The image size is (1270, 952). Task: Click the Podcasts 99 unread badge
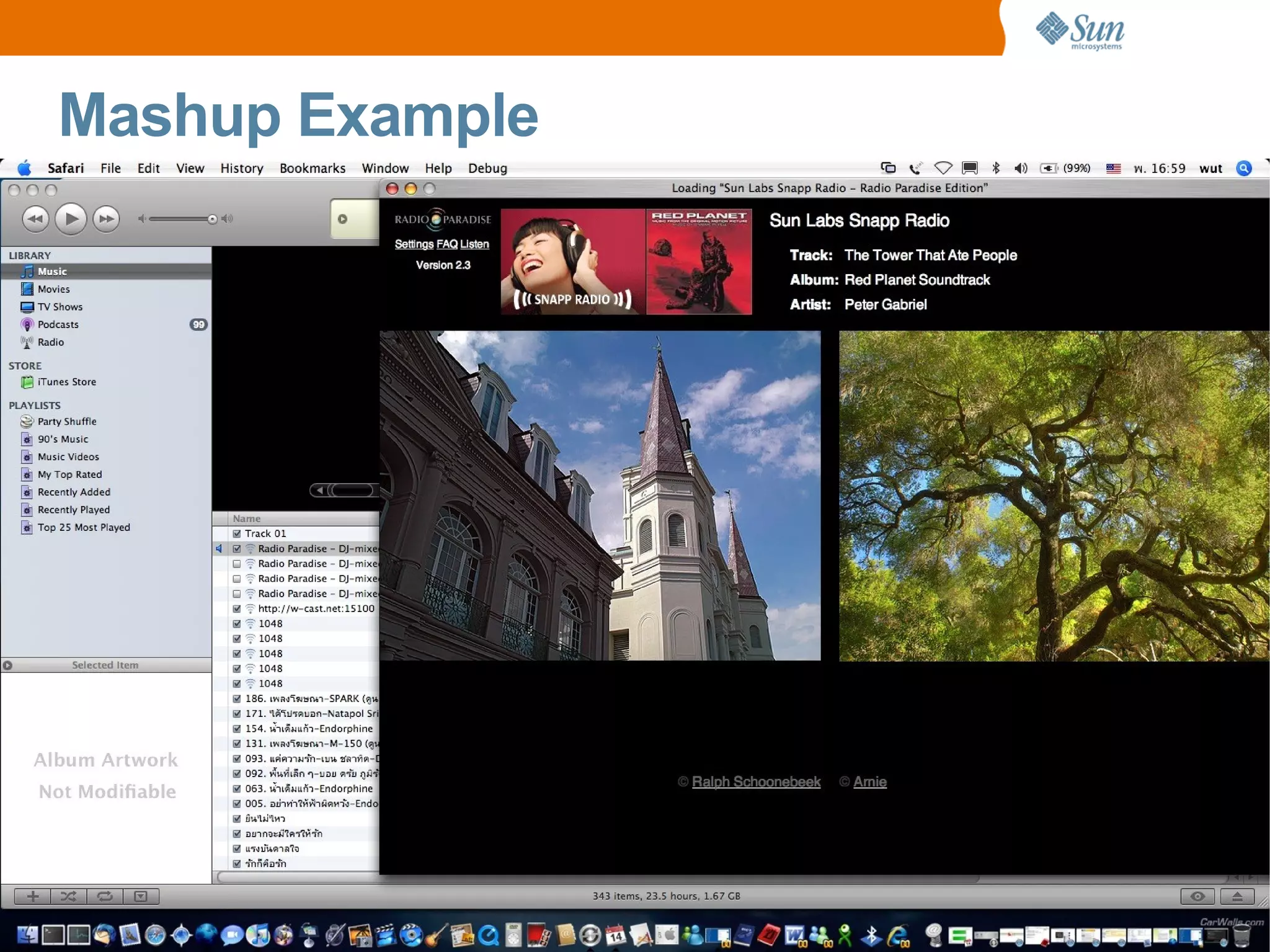click(198, 324)
